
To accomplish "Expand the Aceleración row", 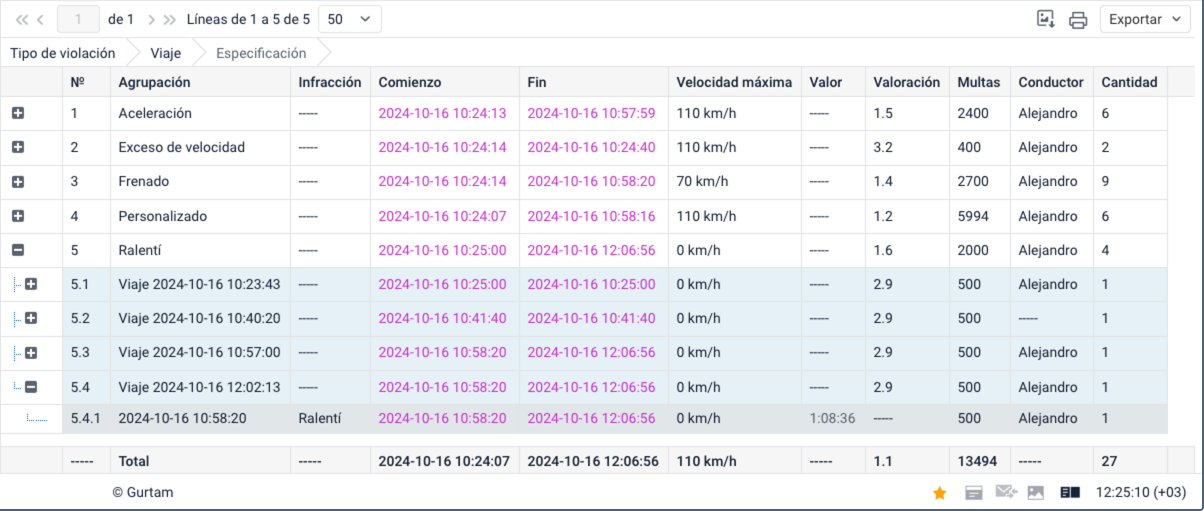I will pyautogui.click(x=18, y=114).
